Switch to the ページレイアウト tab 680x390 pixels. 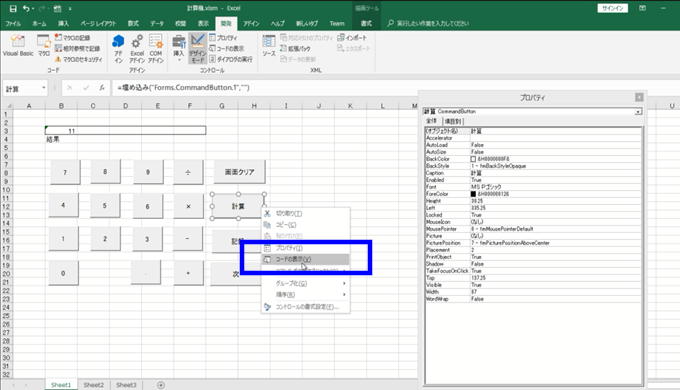click(98, 23)
